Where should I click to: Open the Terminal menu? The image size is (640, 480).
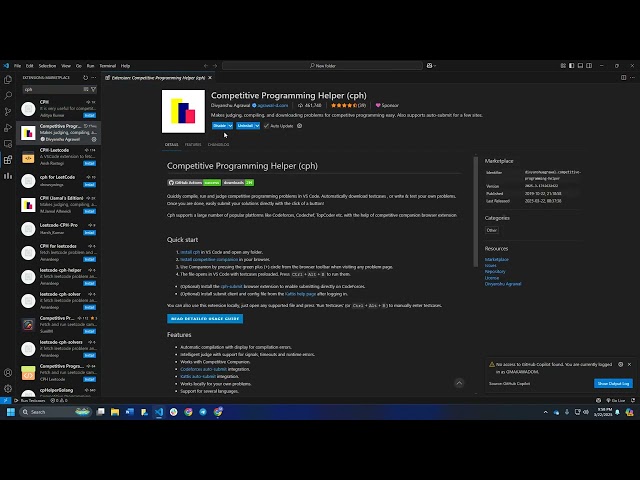[x=108, y=66]
